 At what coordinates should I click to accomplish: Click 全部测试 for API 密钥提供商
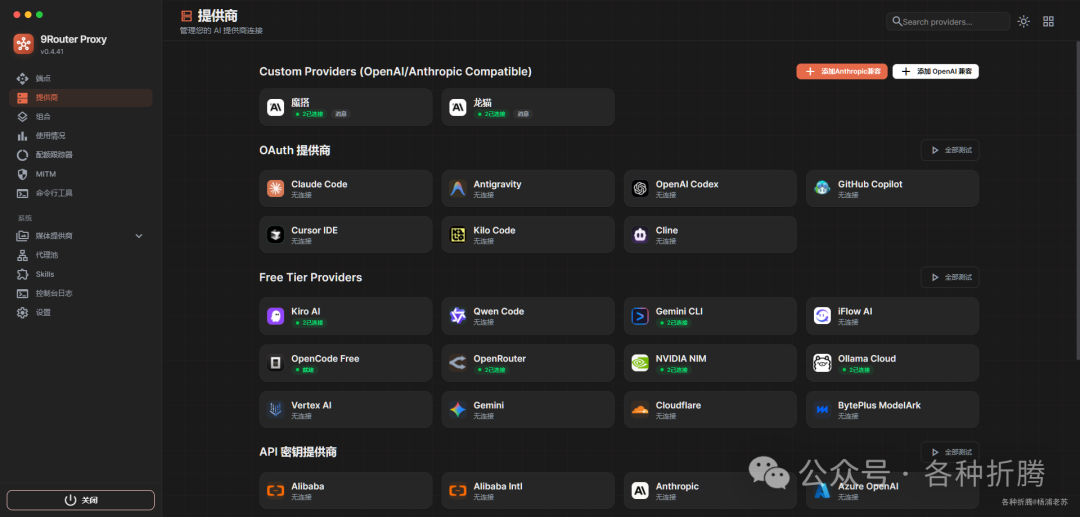(950, 452)
